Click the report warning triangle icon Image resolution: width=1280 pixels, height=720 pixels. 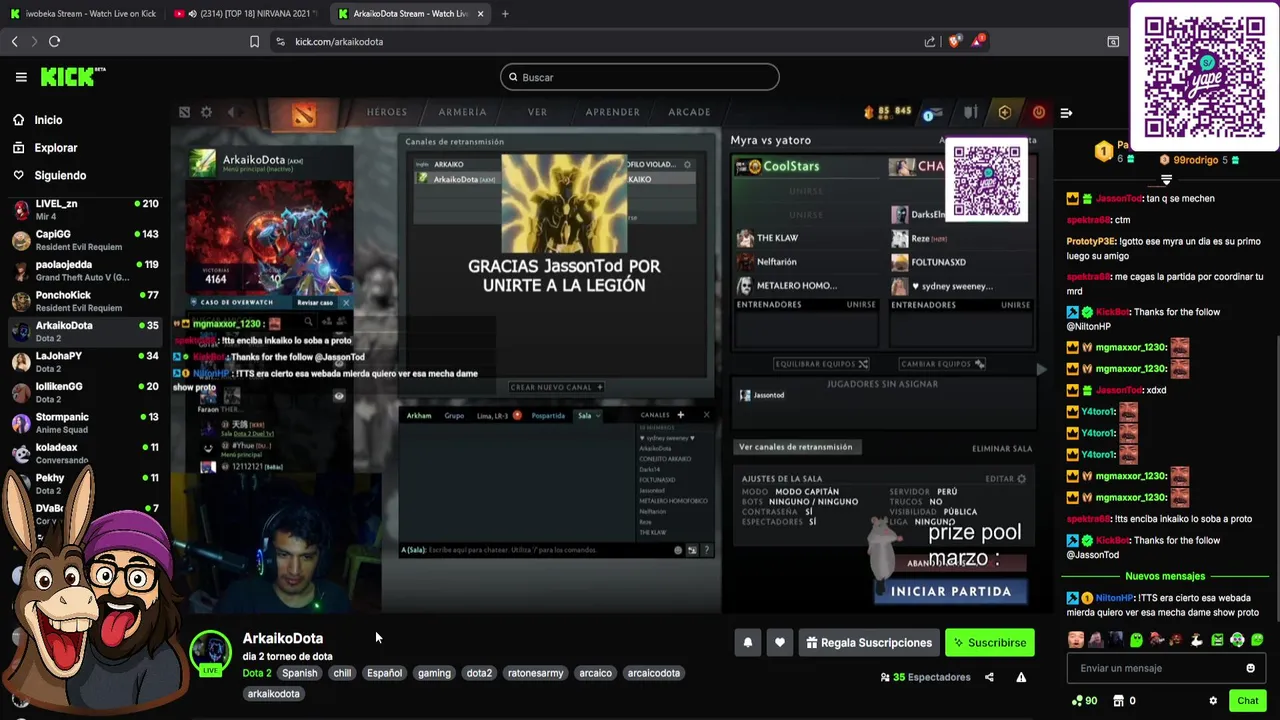1021,677
